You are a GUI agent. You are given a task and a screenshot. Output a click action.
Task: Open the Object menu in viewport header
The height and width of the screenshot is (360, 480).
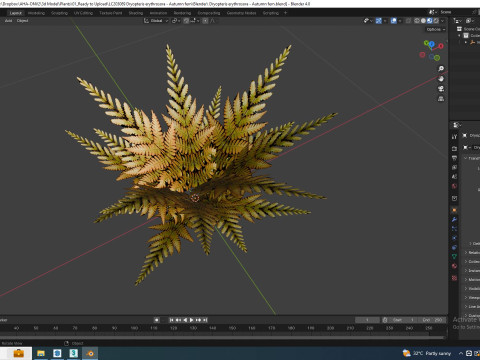pos(22,21)
